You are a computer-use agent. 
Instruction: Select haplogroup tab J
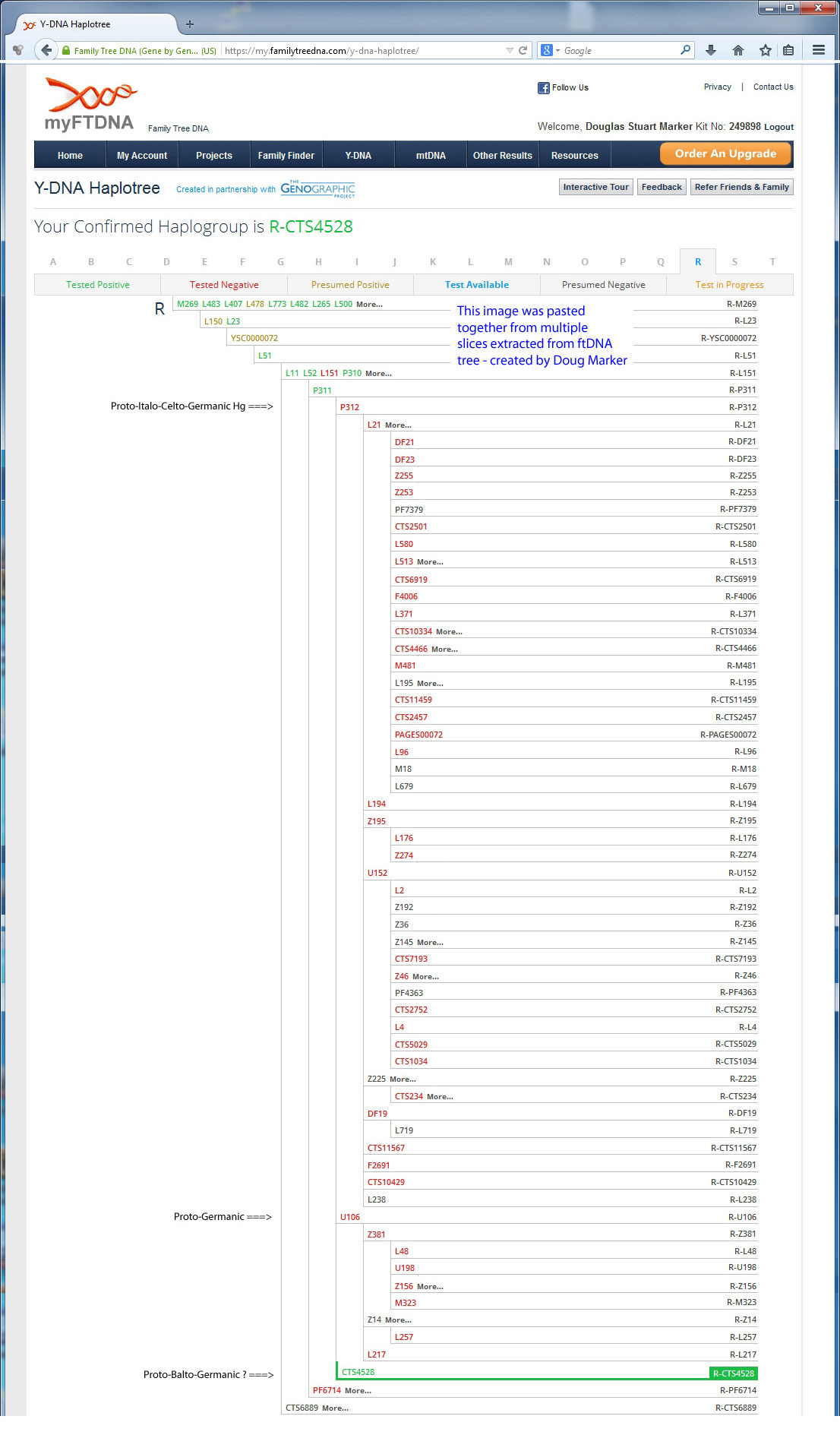point(394,261)
